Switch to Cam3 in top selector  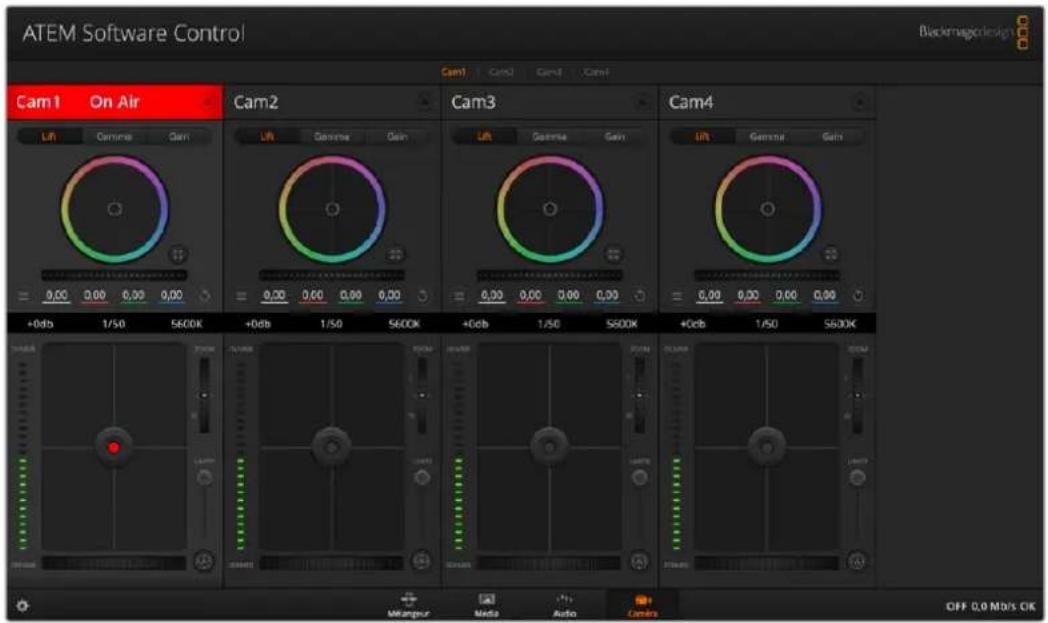pyautogui.click(x=549, y=72)
